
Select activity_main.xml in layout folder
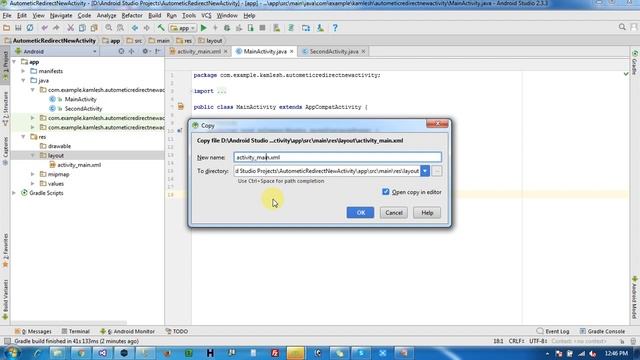click(x=79, y=165)
